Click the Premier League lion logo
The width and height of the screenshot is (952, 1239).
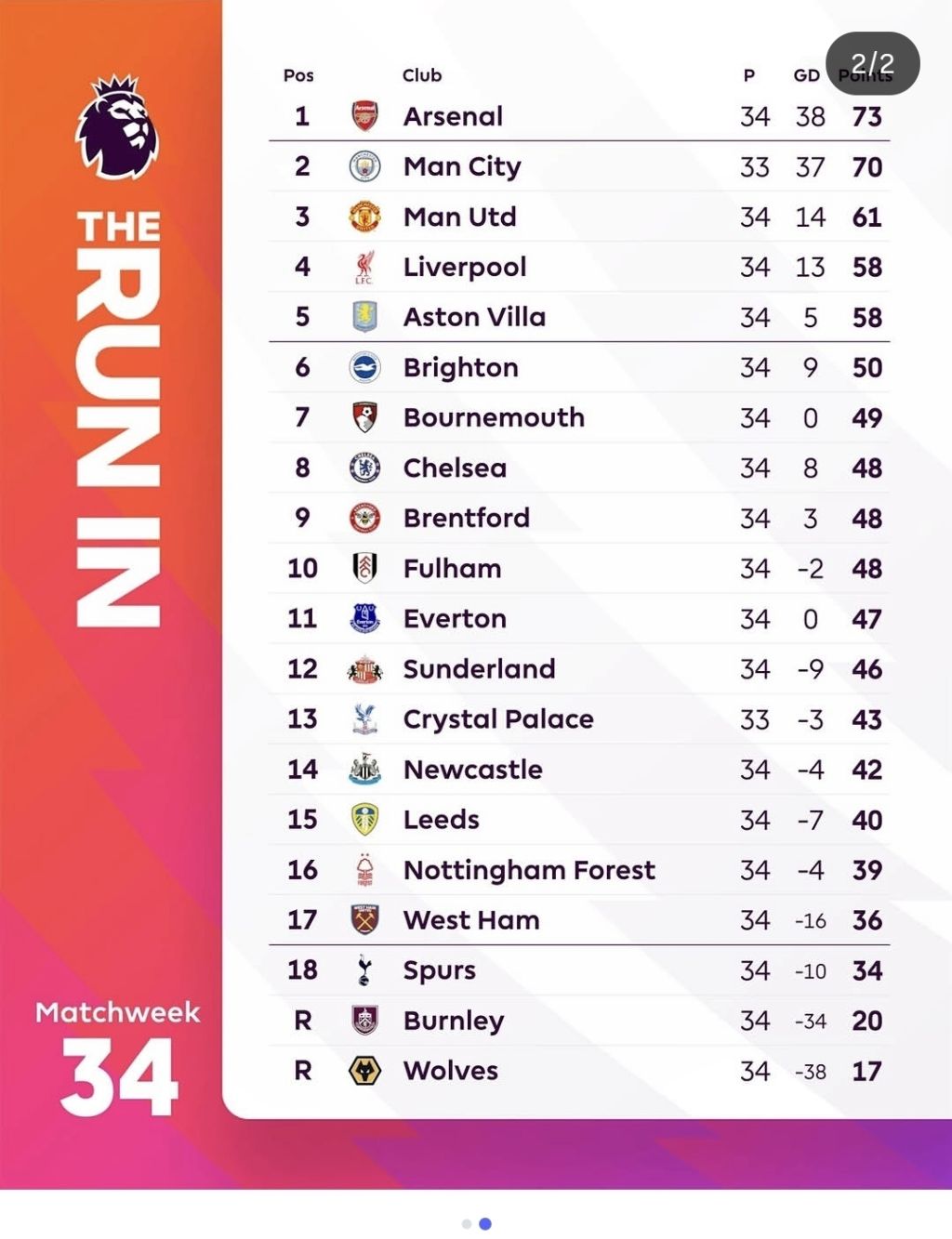click(117, 126)
